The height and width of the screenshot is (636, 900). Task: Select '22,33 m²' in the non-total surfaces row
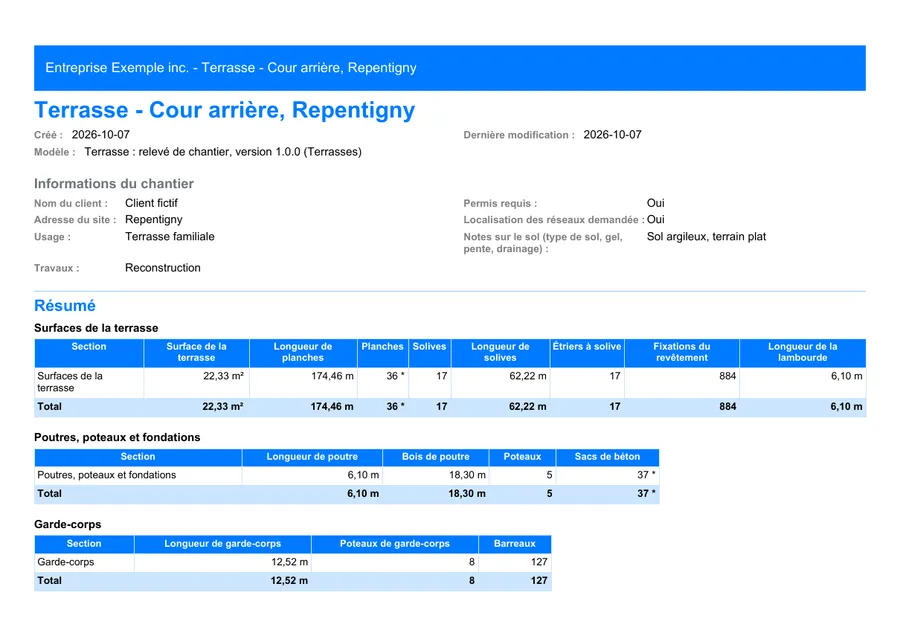(223, 376)
